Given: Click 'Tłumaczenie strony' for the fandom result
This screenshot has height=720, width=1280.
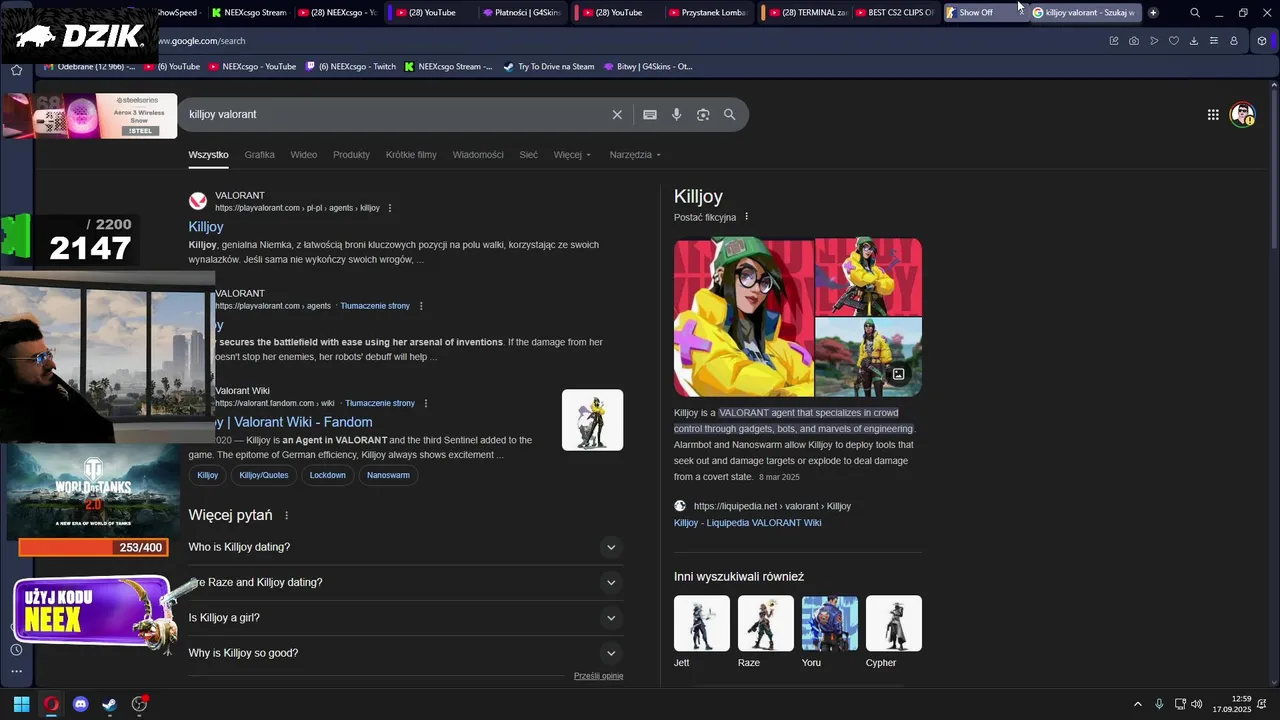Looking at the screenshot, I should tap(380, 403).
